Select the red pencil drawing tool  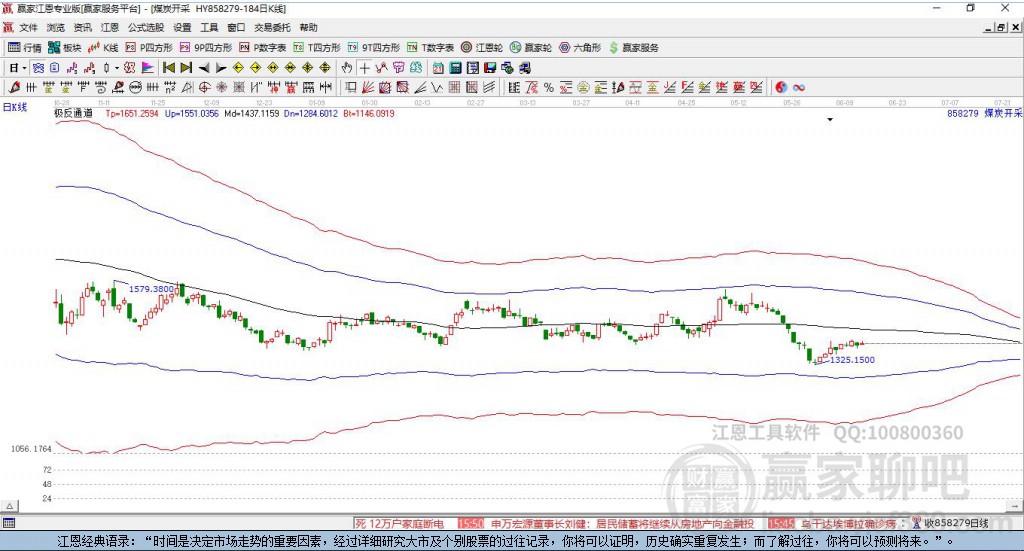[14, 87]
